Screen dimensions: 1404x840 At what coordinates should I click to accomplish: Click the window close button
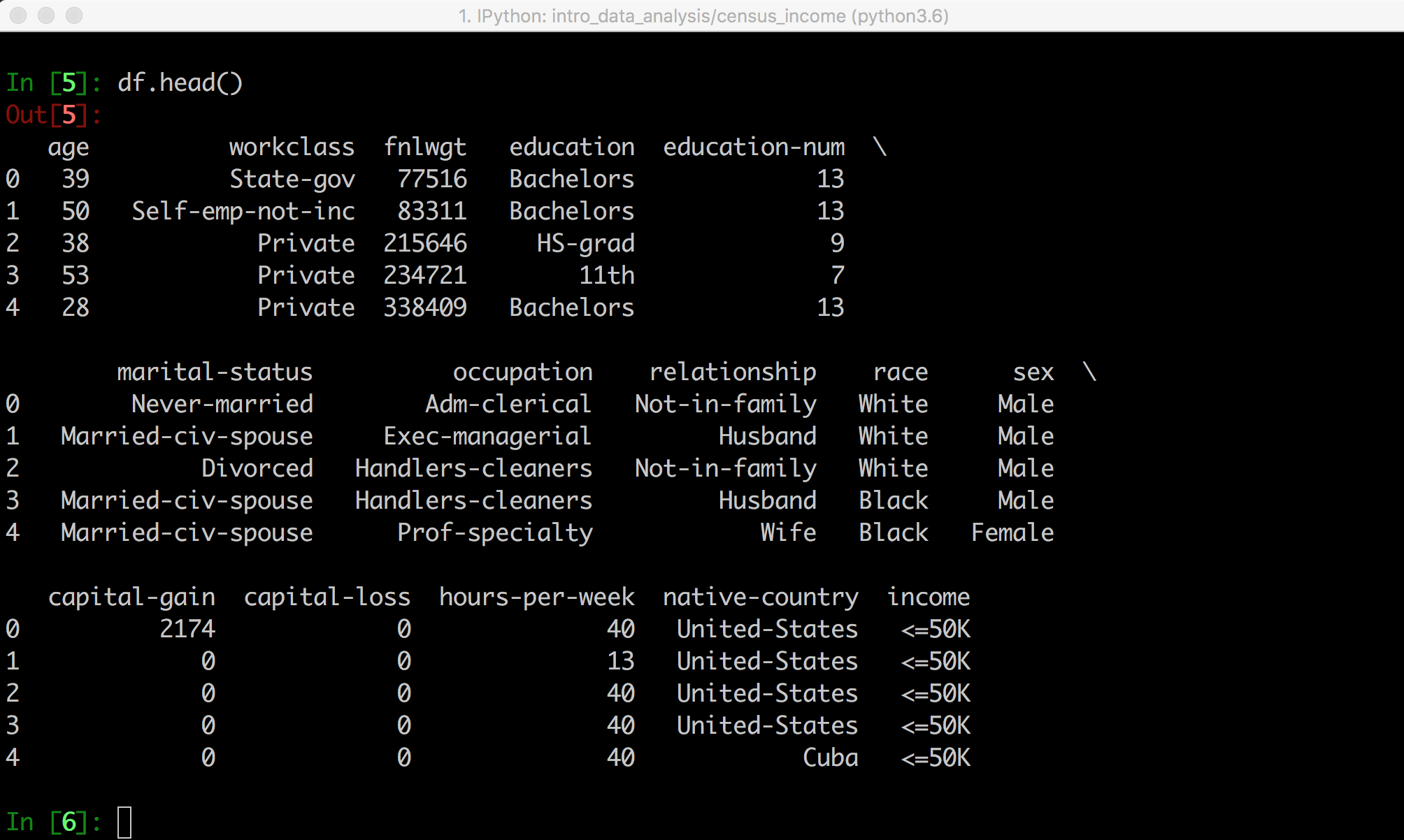19,15
